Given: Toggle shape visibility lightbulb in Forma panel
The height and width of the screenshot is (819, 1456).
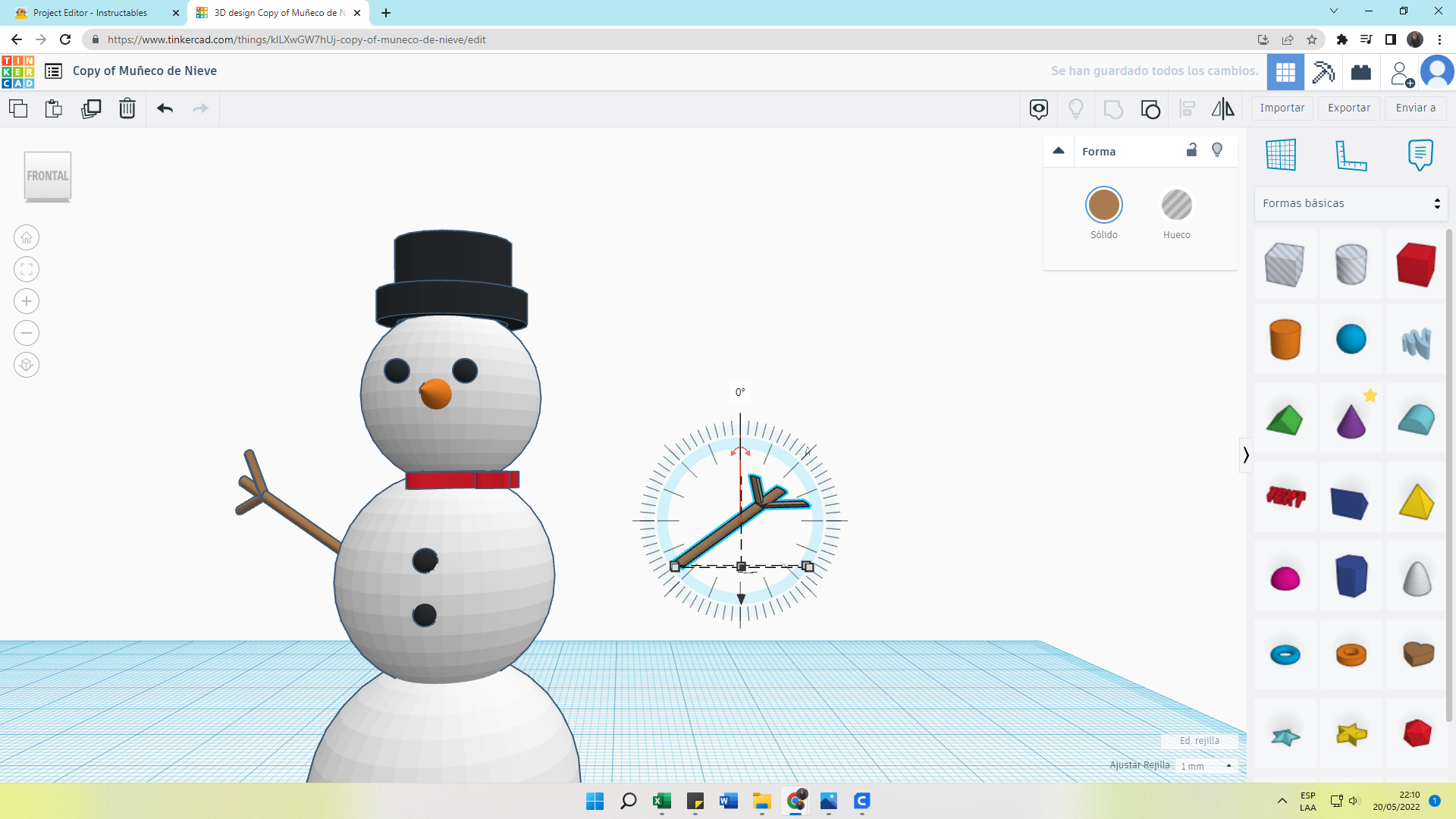Looking at the screenshot, I should tap(1217, 150).
